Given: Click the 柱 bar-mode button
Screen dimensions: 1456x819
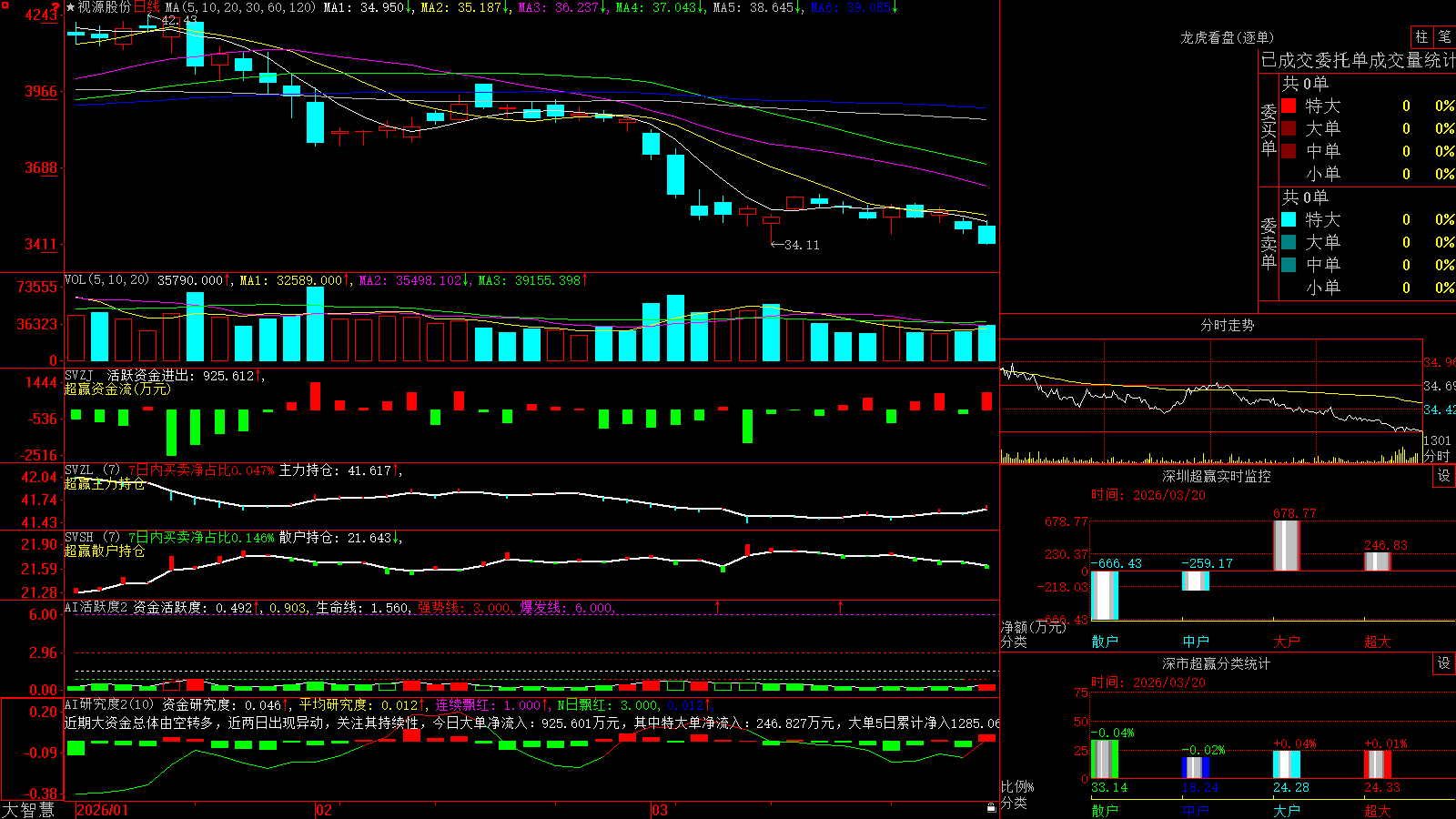Looking at the screenshot, I should 1421,37.
